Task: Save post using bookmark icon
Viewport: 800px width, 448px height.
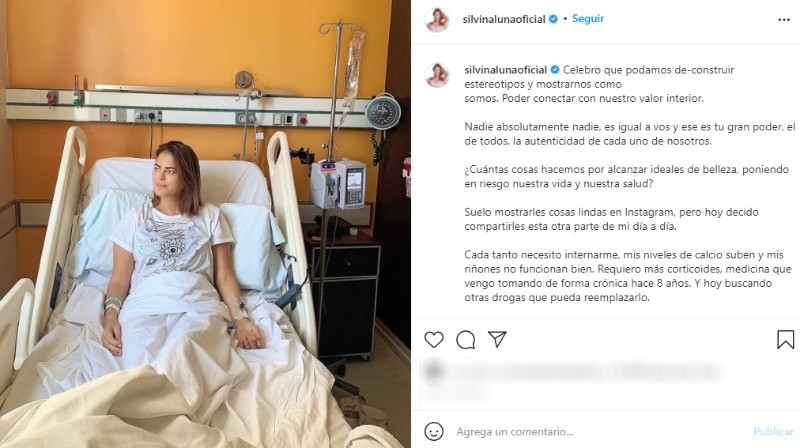Action: pos(785,340)
